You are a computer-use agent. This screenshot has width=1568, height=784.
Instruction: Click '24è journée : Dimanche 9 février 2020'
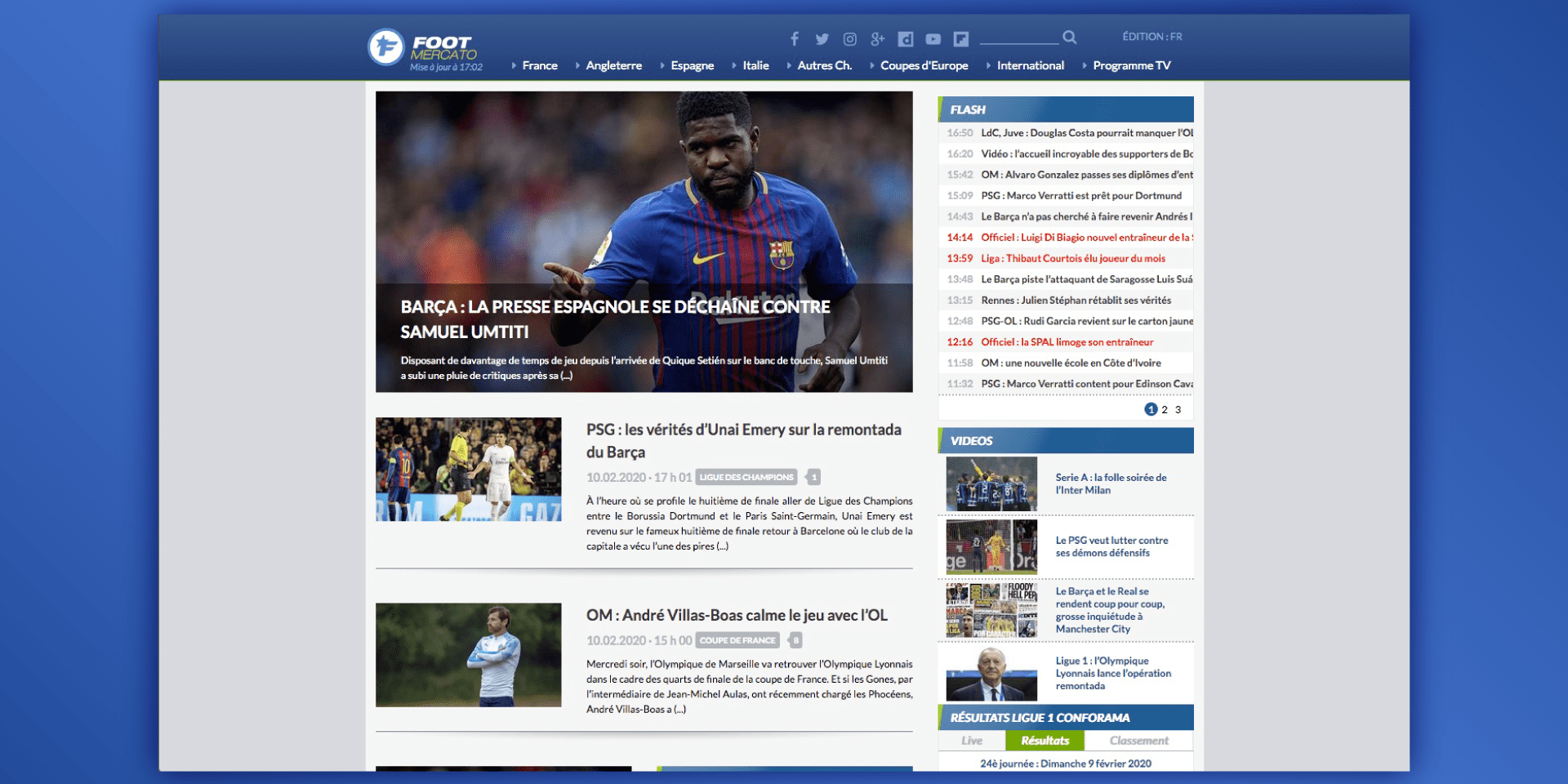(1066, 764)
